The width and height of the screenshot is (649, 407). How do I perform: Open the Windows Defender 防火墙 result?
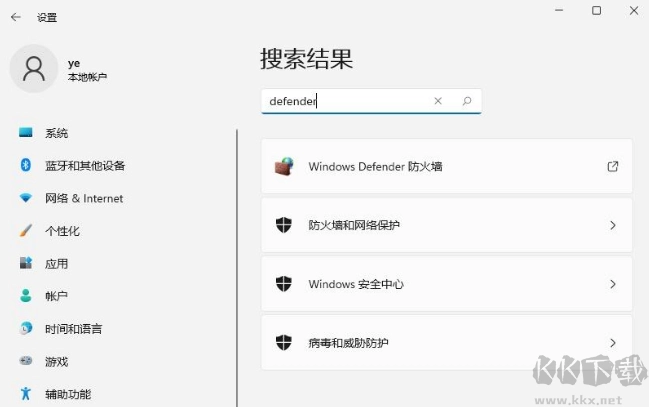(375, 167)
